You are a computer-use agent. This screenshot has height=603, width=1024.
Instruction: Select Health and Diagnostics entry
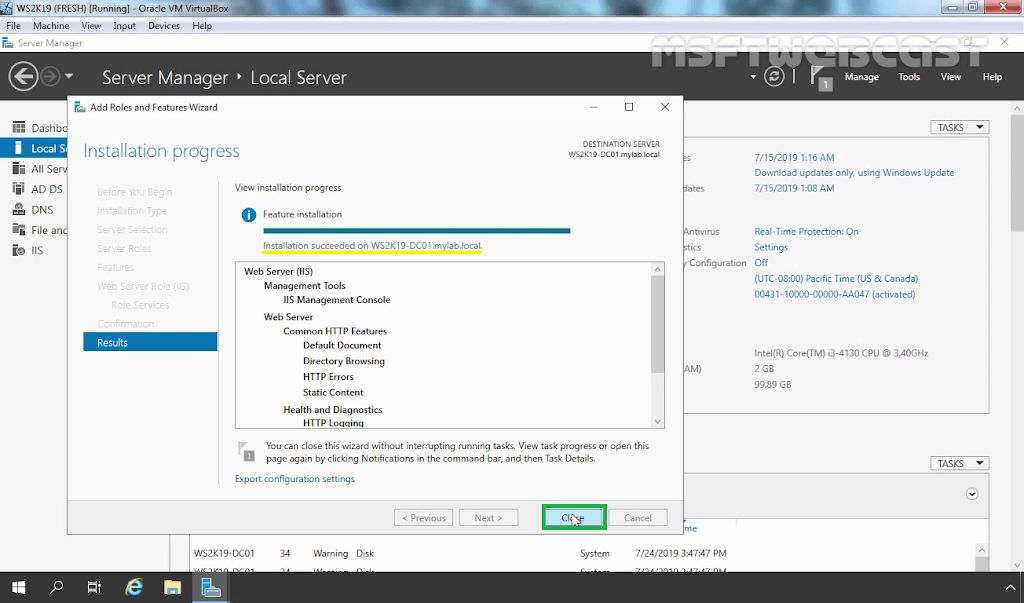pos(332,410)
